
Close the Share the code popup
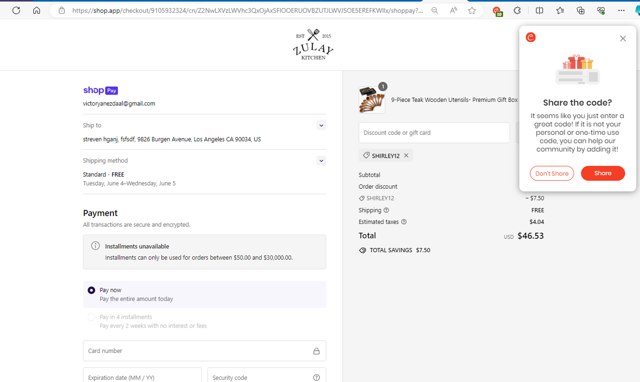tap(623, 38)
